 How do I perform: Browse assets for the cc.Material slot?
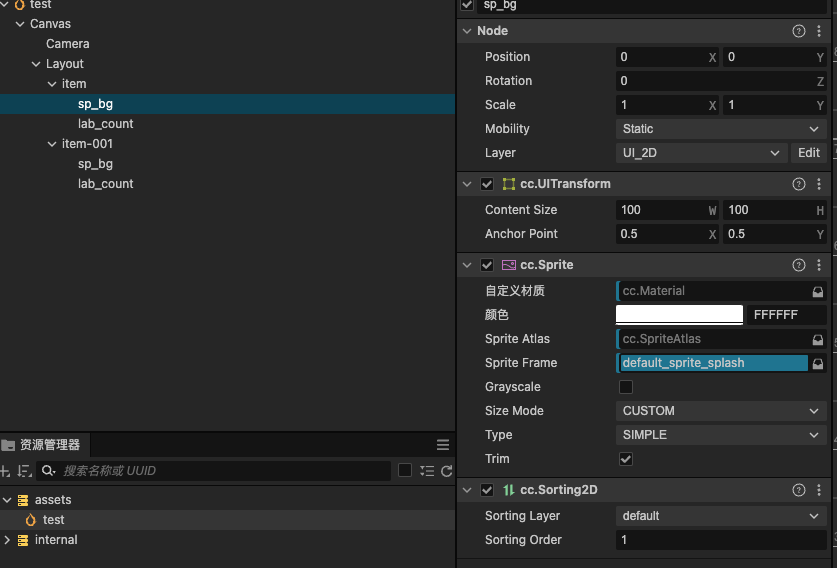click(x=817, y=291)
